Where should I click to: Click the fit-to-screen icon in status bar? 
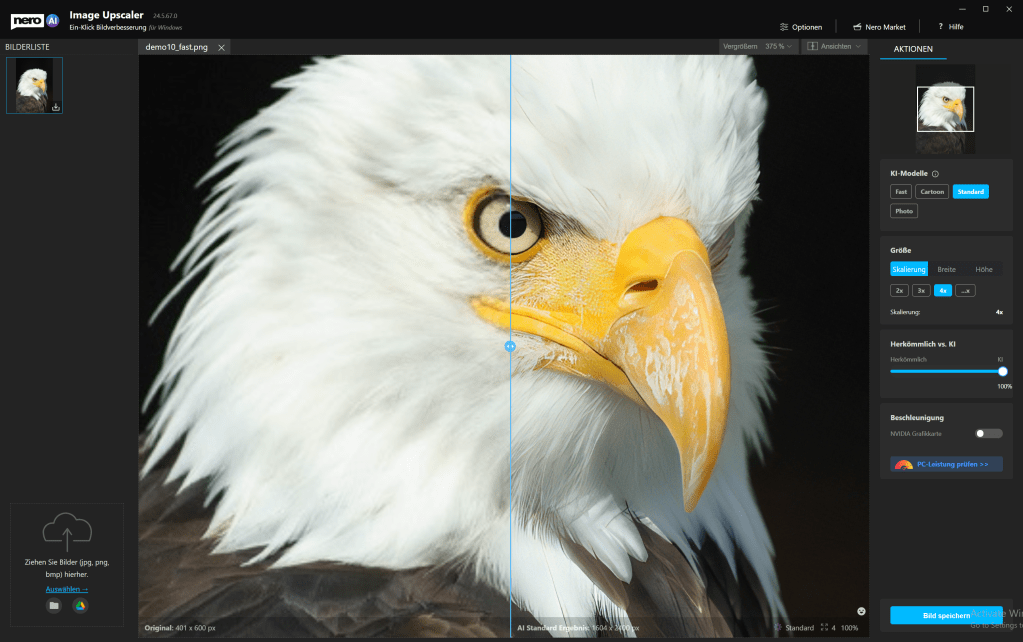(x=825, y=628)
